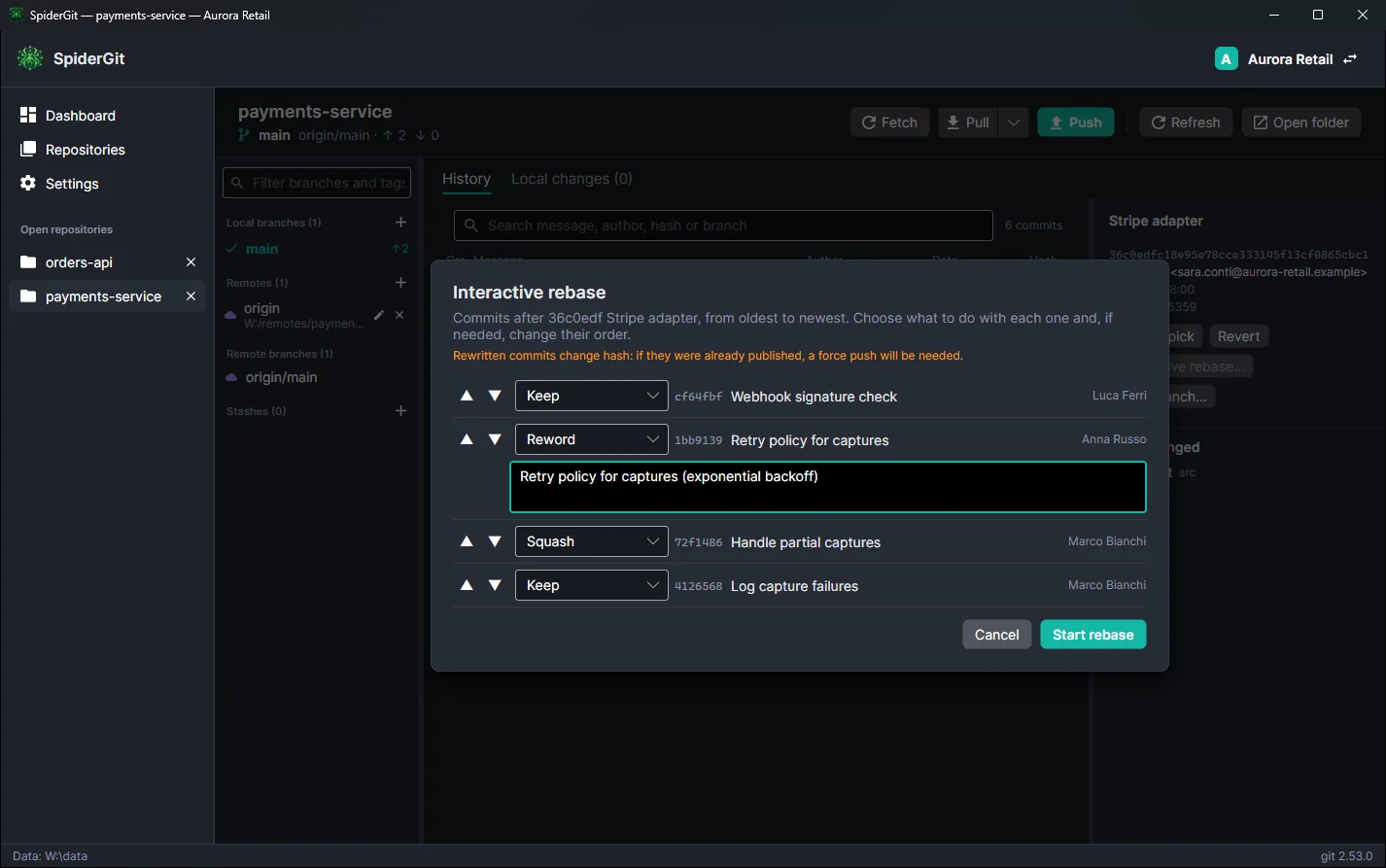Add a new remote
The width and height of the screenshot is (1386, 868).
(x=400, y=283)
